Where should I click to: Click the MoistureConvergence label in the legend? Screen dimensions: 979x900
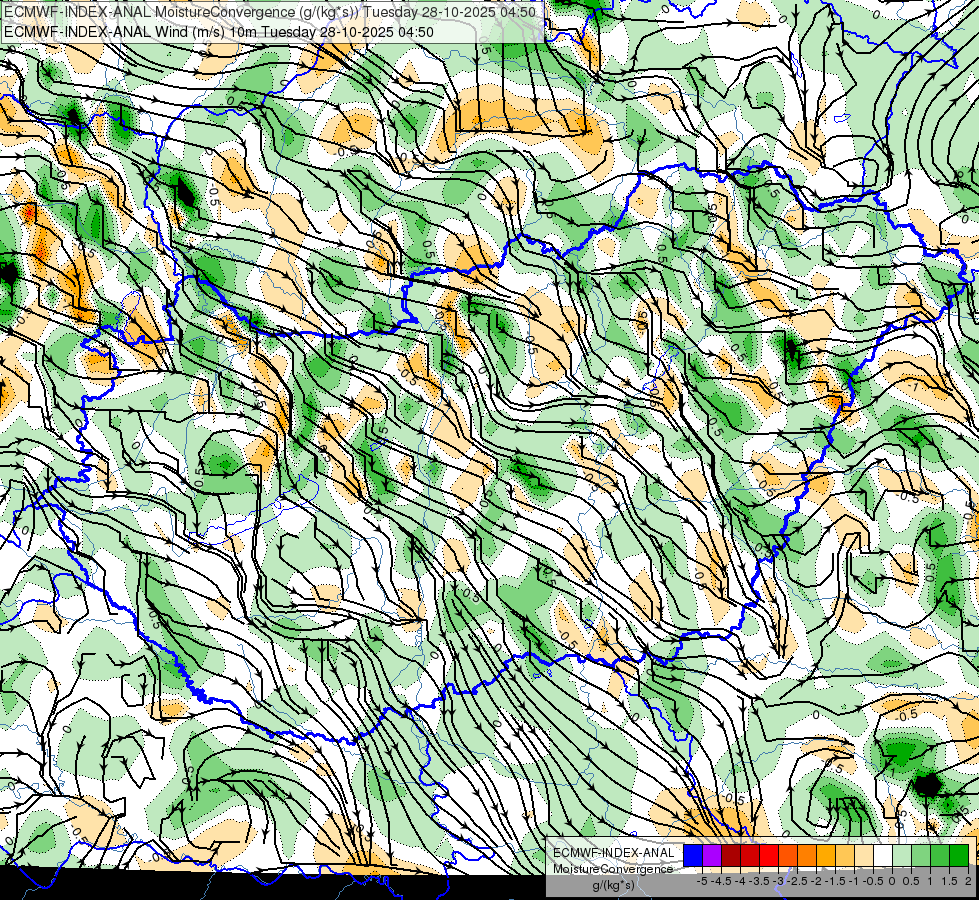[613, 869]
